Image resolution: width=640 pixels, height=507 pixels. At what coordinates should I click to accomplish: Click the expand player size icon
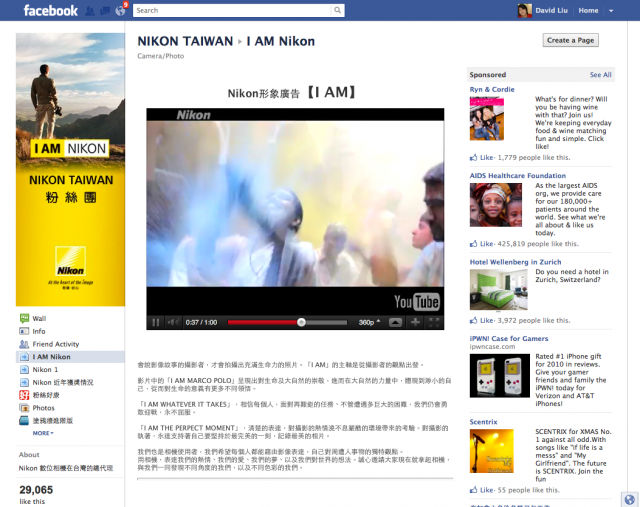click(395, 322)
